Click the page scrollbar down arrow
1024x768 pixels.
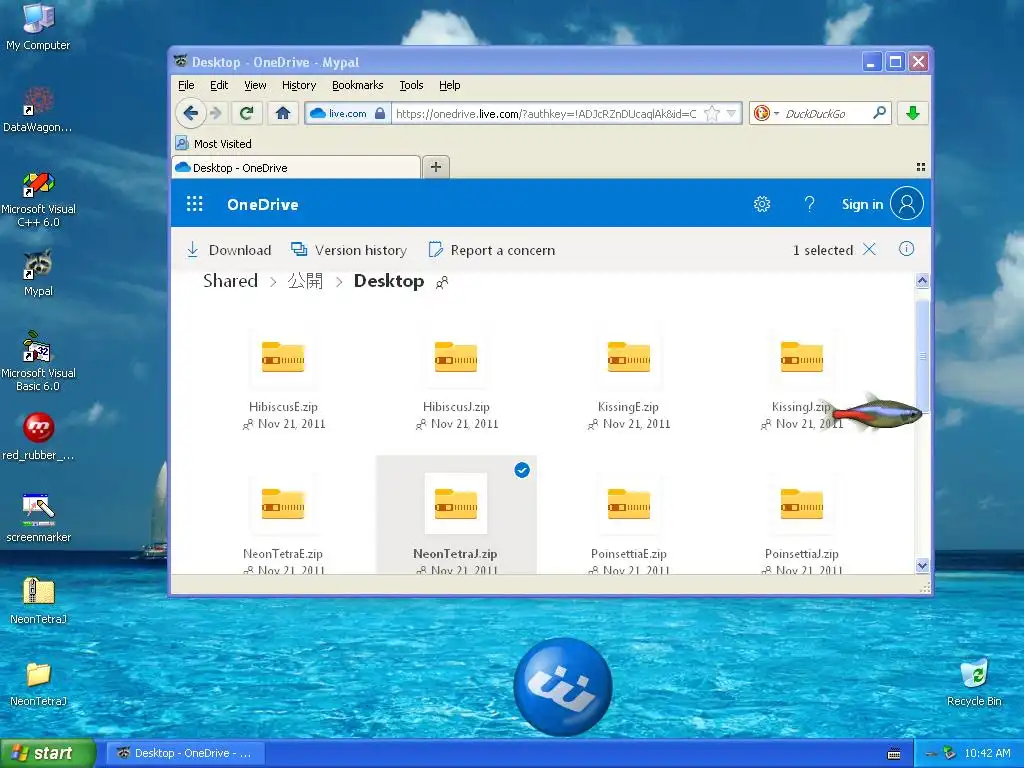tap(922, 566)
